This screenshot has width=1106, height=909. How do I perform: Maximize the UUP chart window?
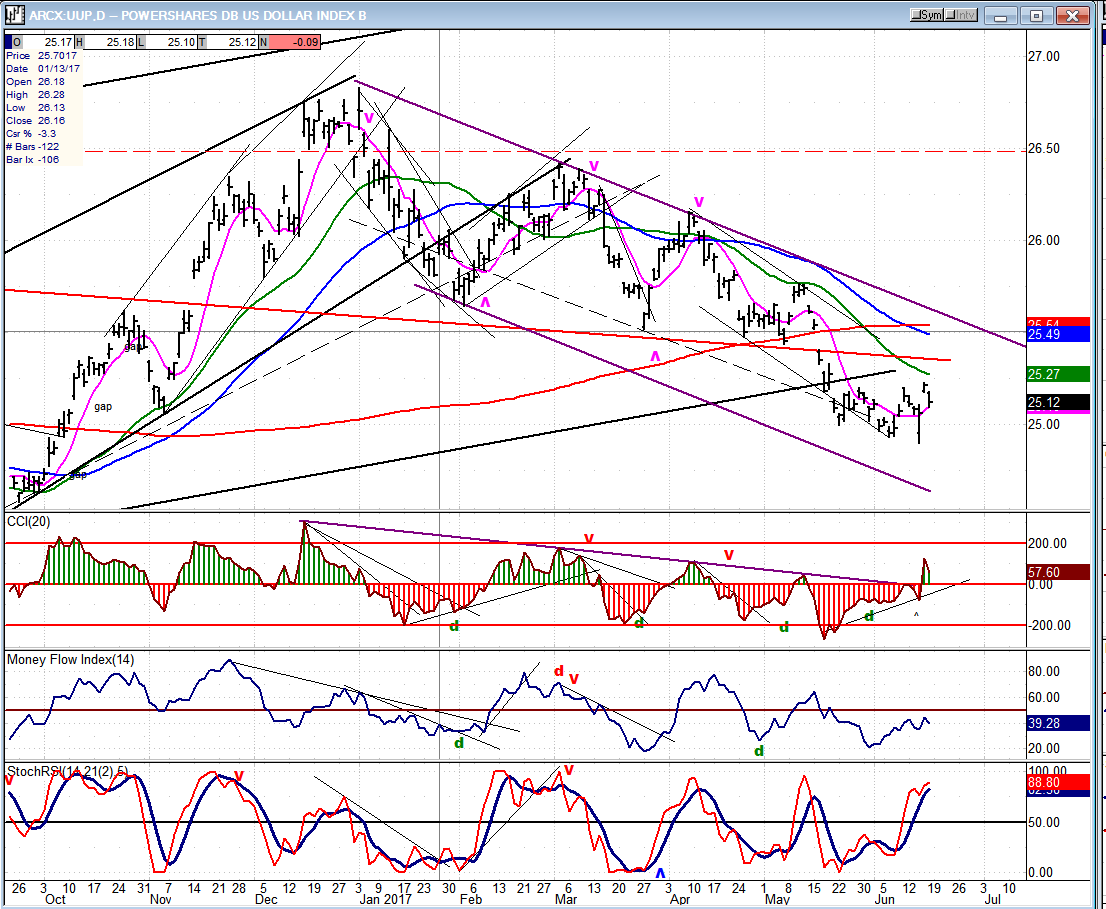click(1037, 15)
